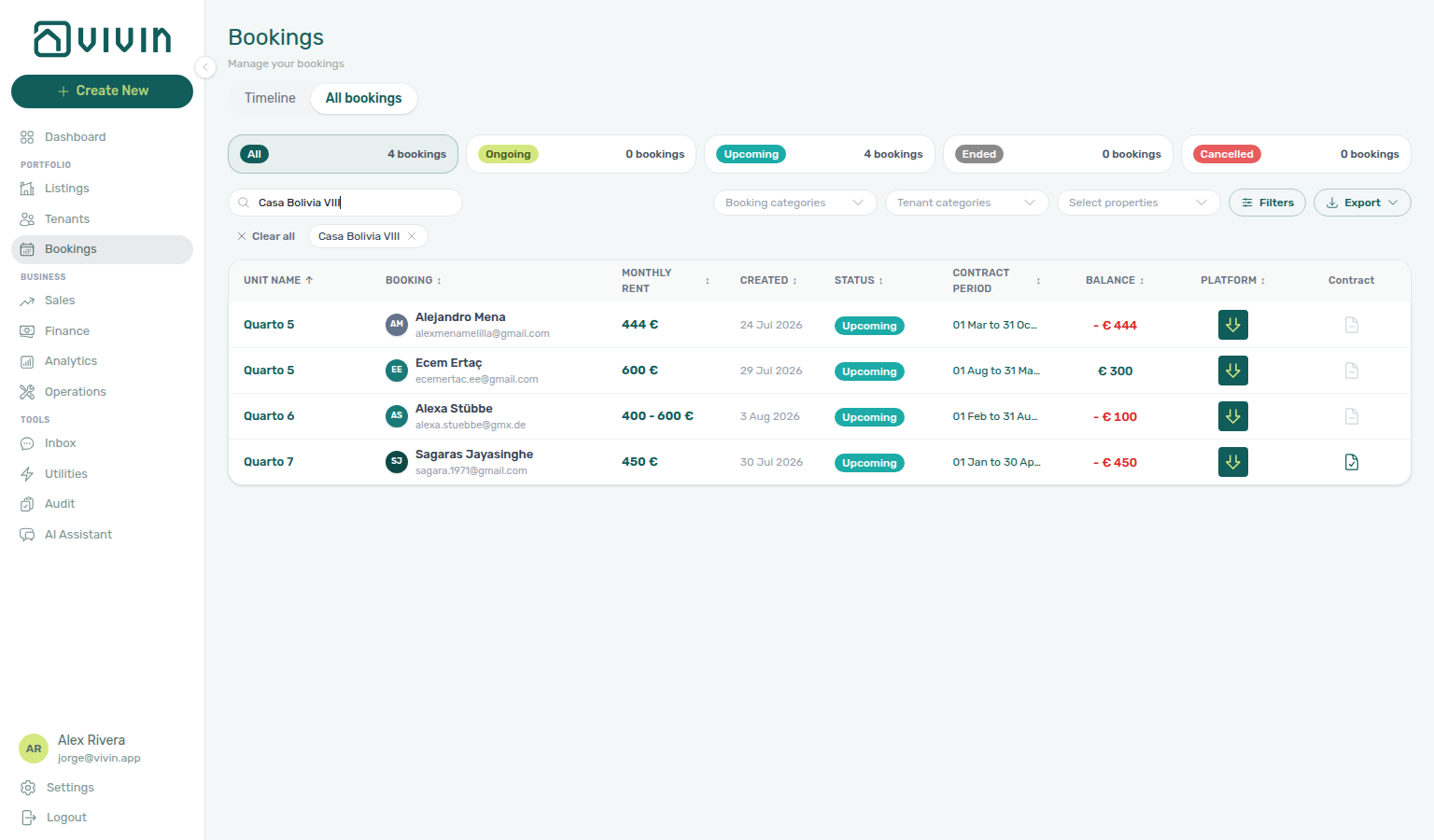This screenshot has height=840, width=1434.
Task: Open the Tenant categories dropdown
Action: (966, 203)
